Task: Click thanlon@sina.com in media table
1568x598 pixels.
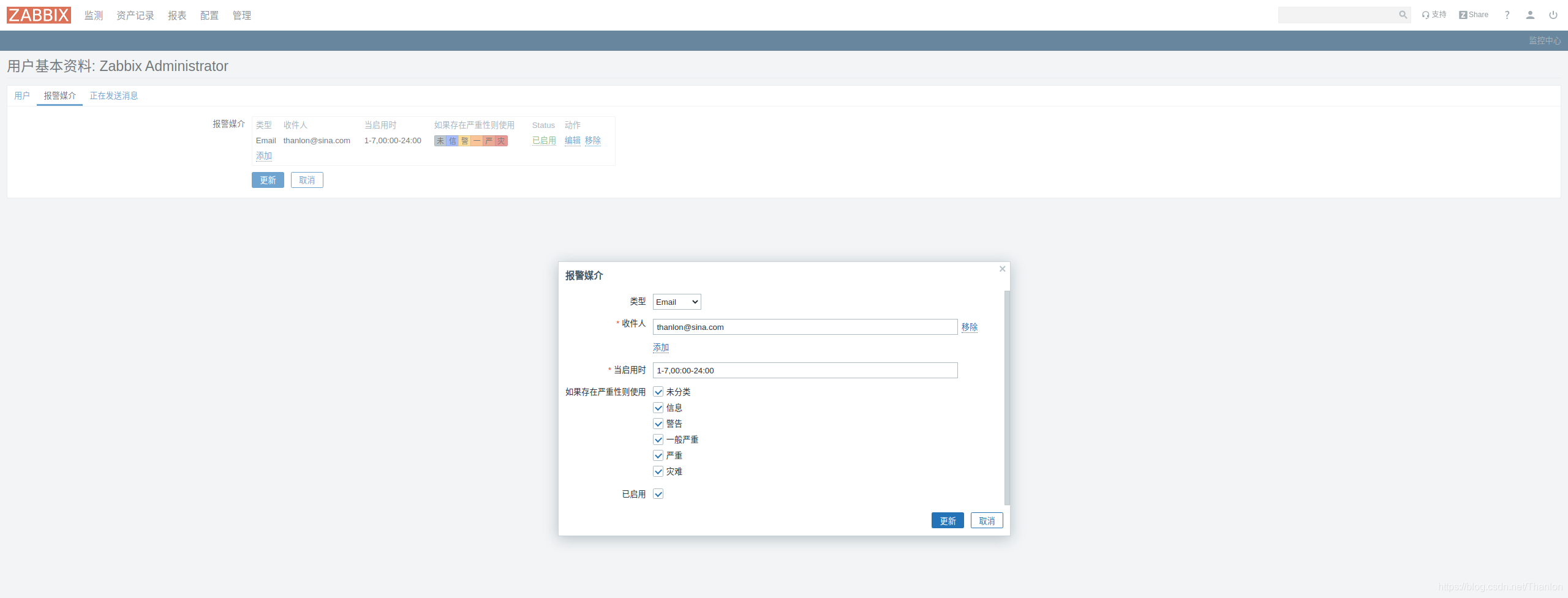Action: tap(317, 141)
